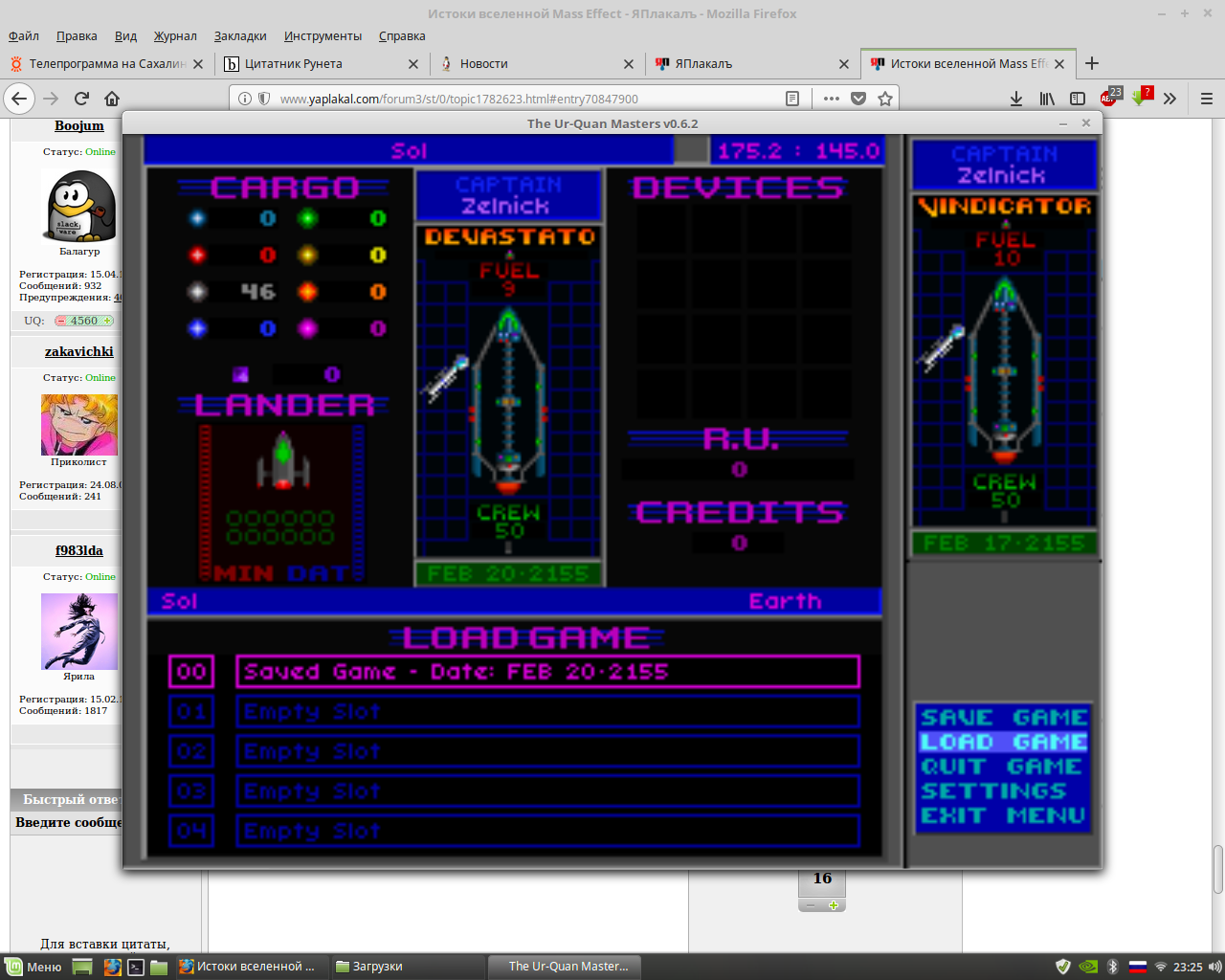This screenshot has height=980, width=1225.
Task: Bookmark this page with the star
Action: 885,99
